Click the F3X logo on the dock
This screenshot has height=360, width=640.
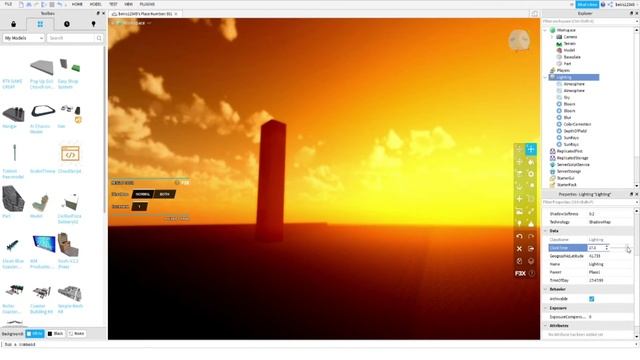(520, 273)
